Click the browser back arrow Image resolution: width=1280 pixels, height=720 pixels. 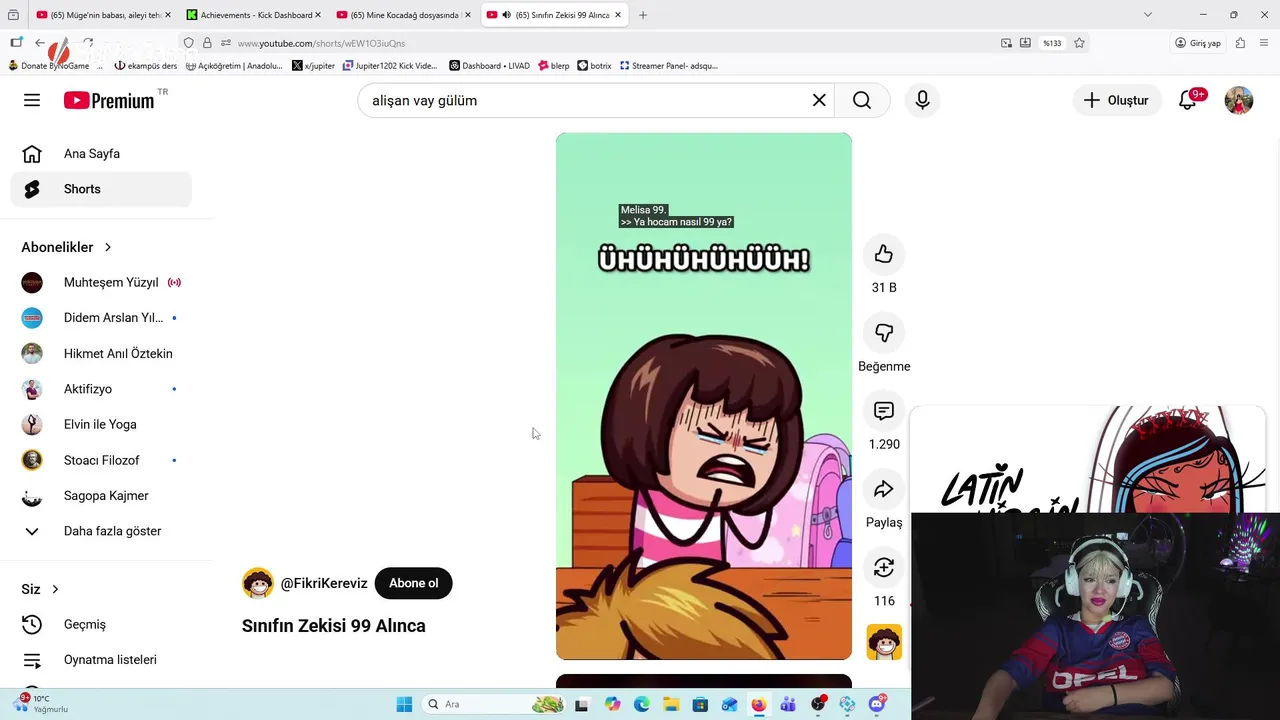pos(40,43)
